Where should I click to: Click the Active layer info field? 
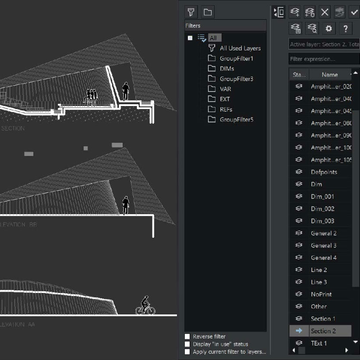click(x=324, y=44)
